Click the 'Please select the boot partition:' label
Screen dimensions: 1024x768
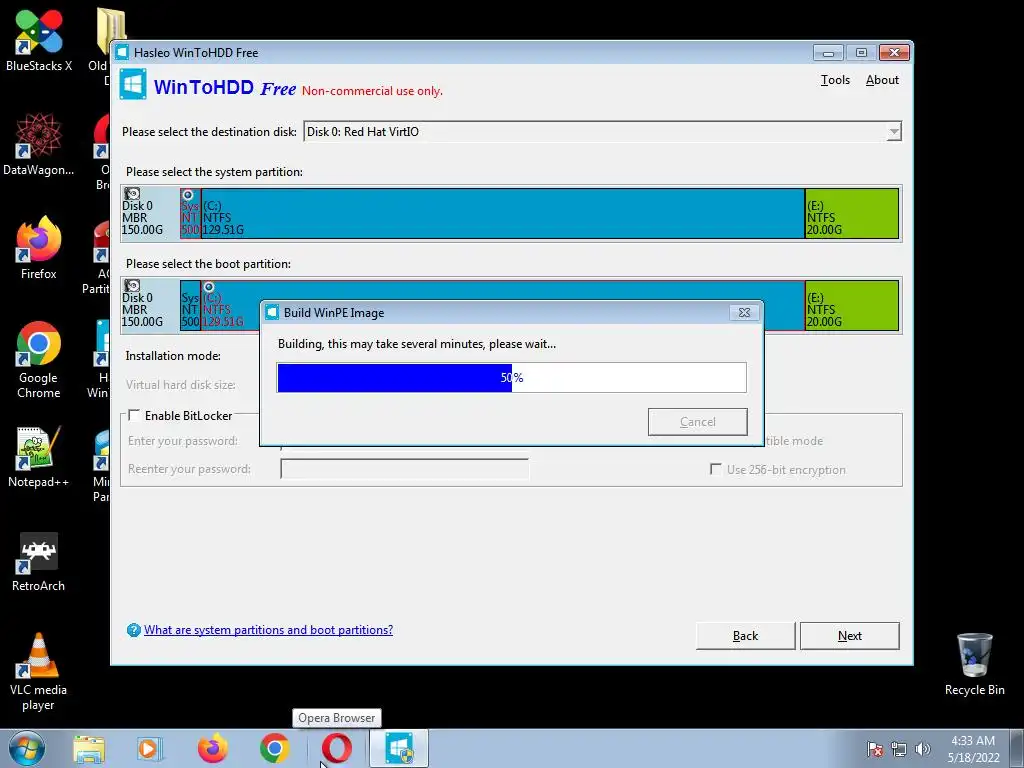(208, 264)
